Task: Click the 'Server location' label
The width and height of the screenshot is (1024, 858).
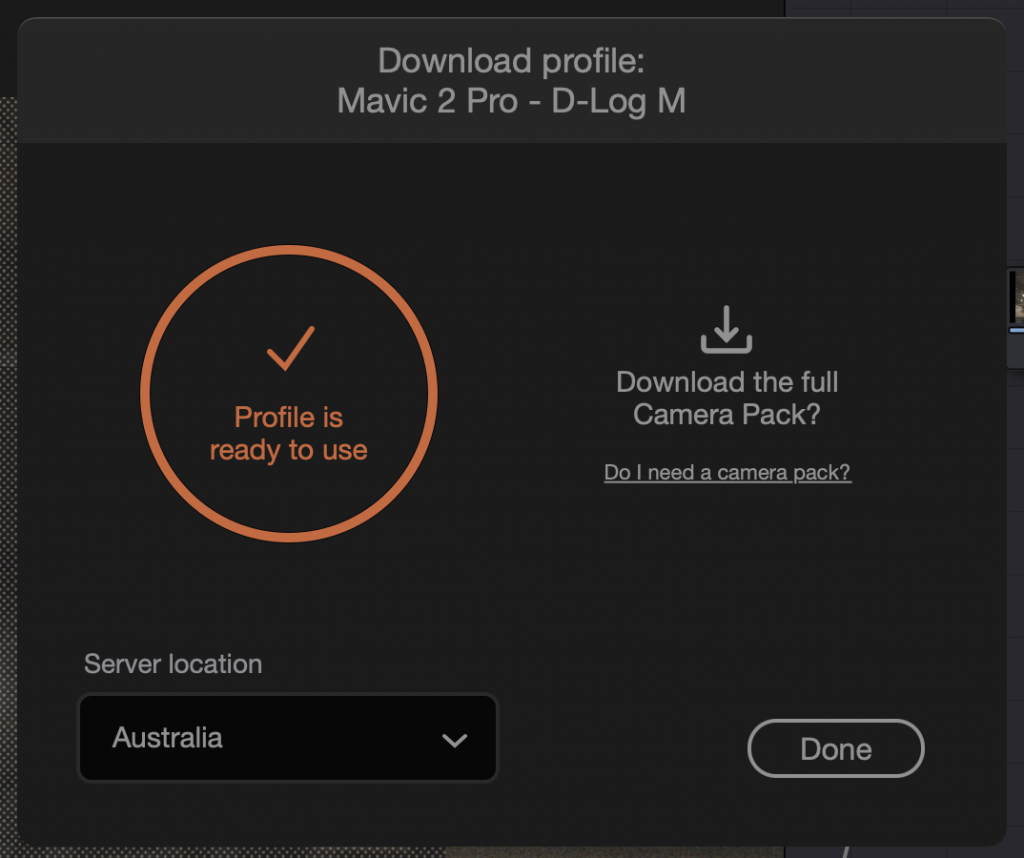Action: [173, 664]
